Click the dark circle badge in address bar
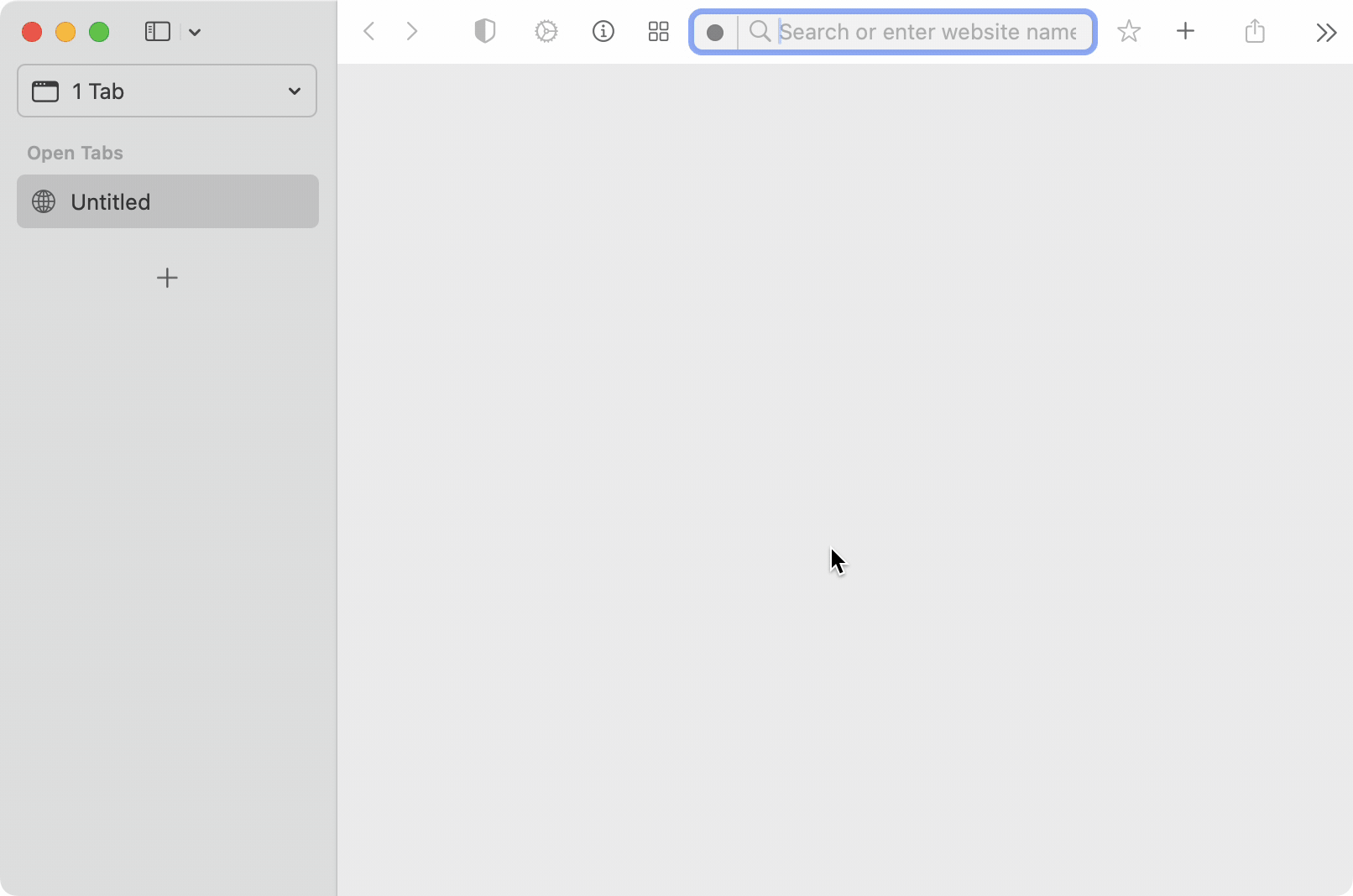This screenshot has height=896, width=1353. (x=715, y=33)
